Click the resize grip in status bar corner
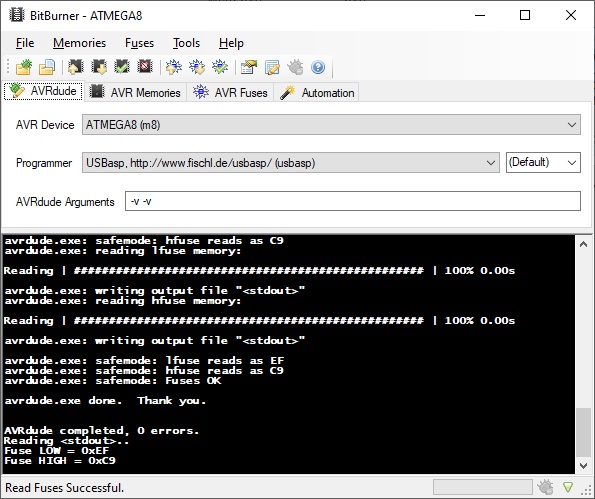The width and height of the screenshot is (595, 499). (x=587, y=490)
